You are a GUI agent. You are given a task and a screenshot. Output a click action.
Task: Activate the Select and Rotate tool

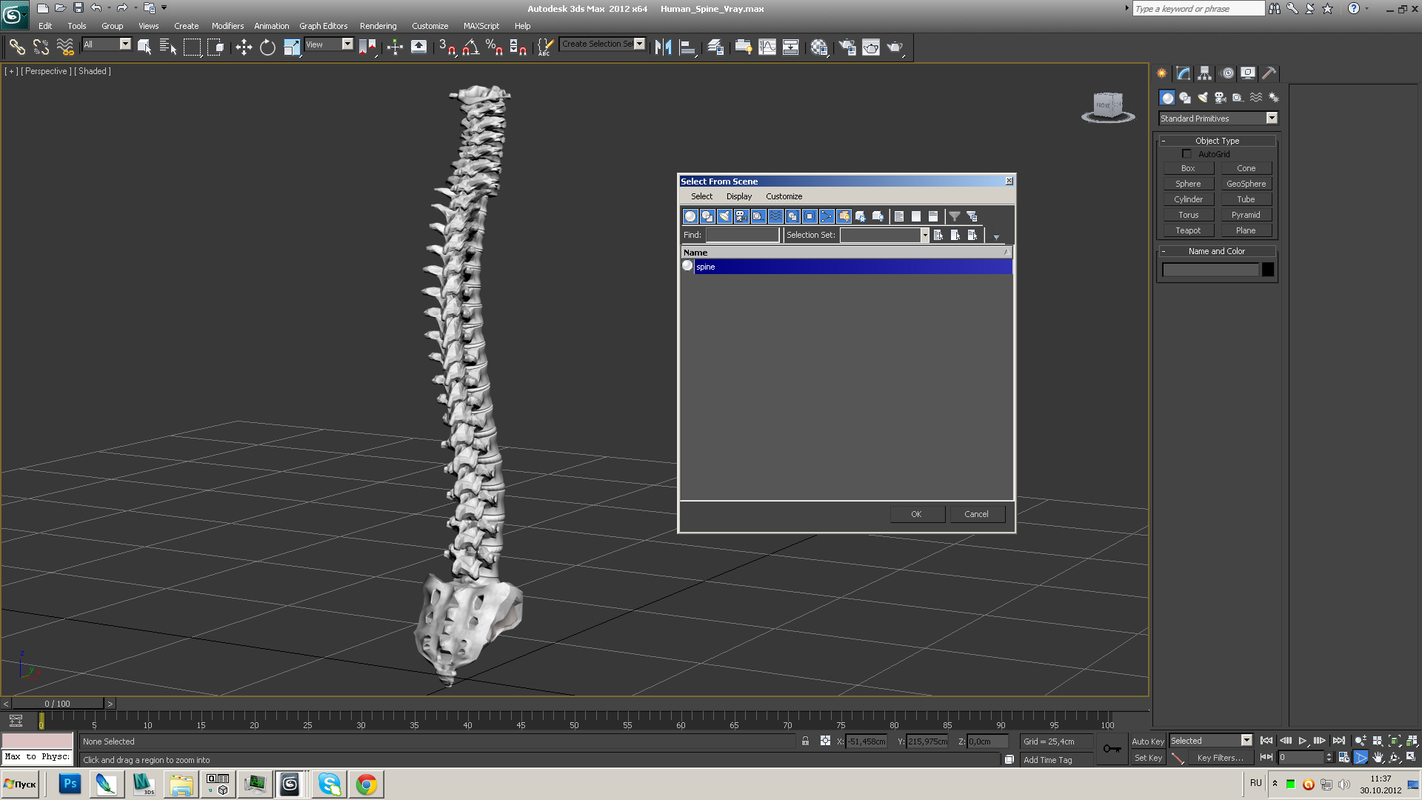click(266, 47)
